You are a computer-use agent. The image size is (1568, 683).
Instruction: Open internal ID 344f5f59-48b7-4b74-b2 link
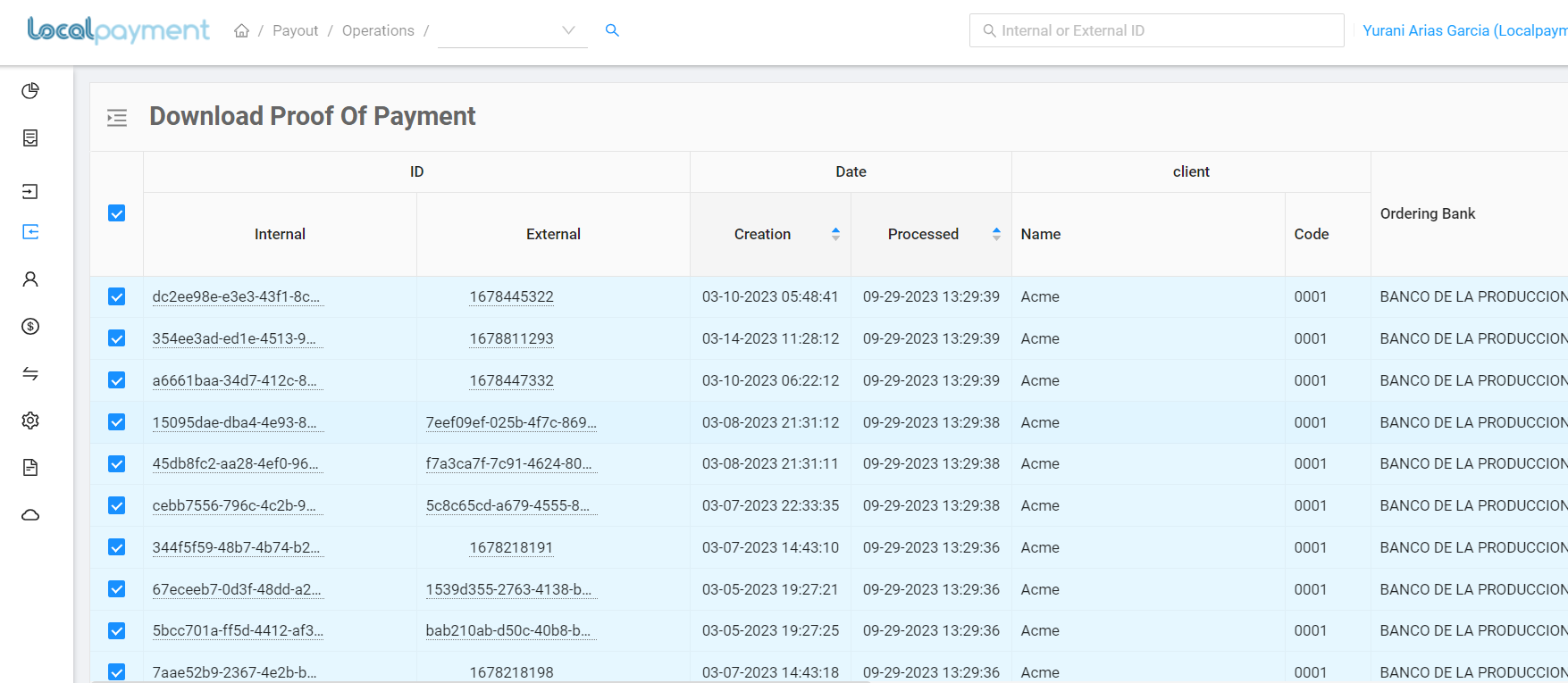[x=237, y=547]
